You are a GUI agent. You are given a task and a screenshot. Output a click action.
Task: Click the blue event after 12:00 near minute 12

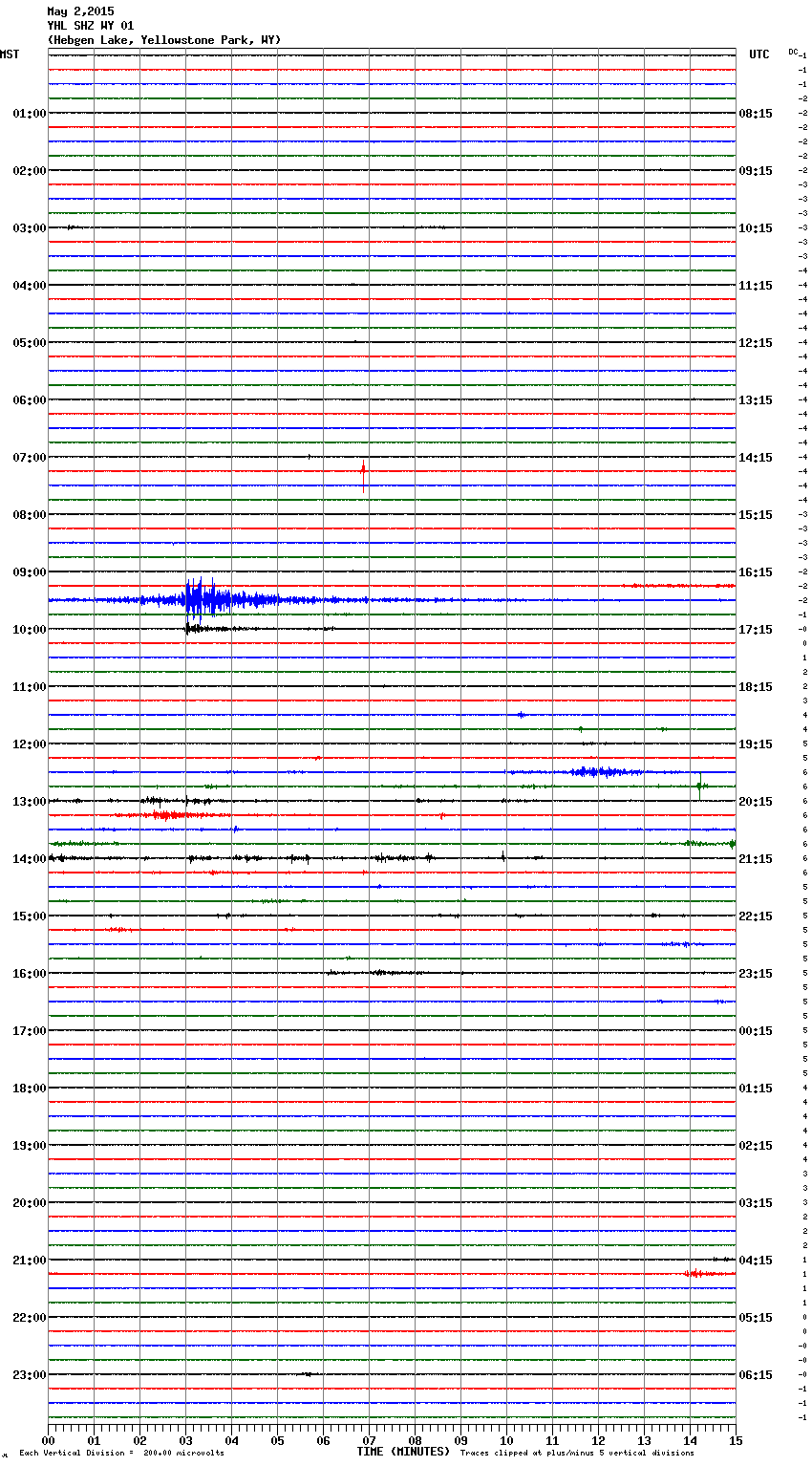point(597,771)
